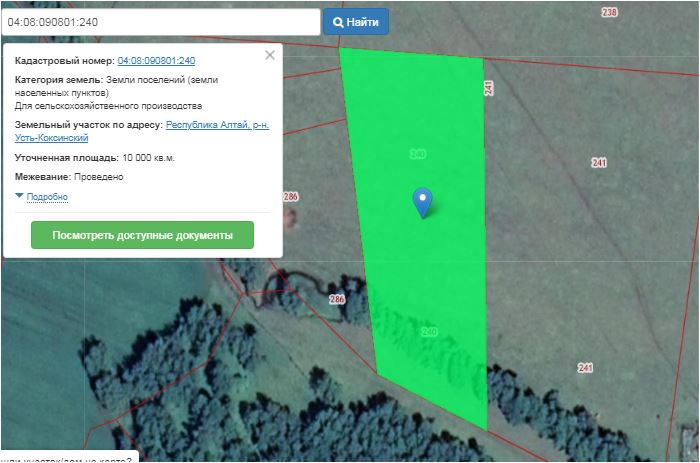Click the triangle arrow beside Подробно
700x463 pixels.
click(x=20, y=197)
